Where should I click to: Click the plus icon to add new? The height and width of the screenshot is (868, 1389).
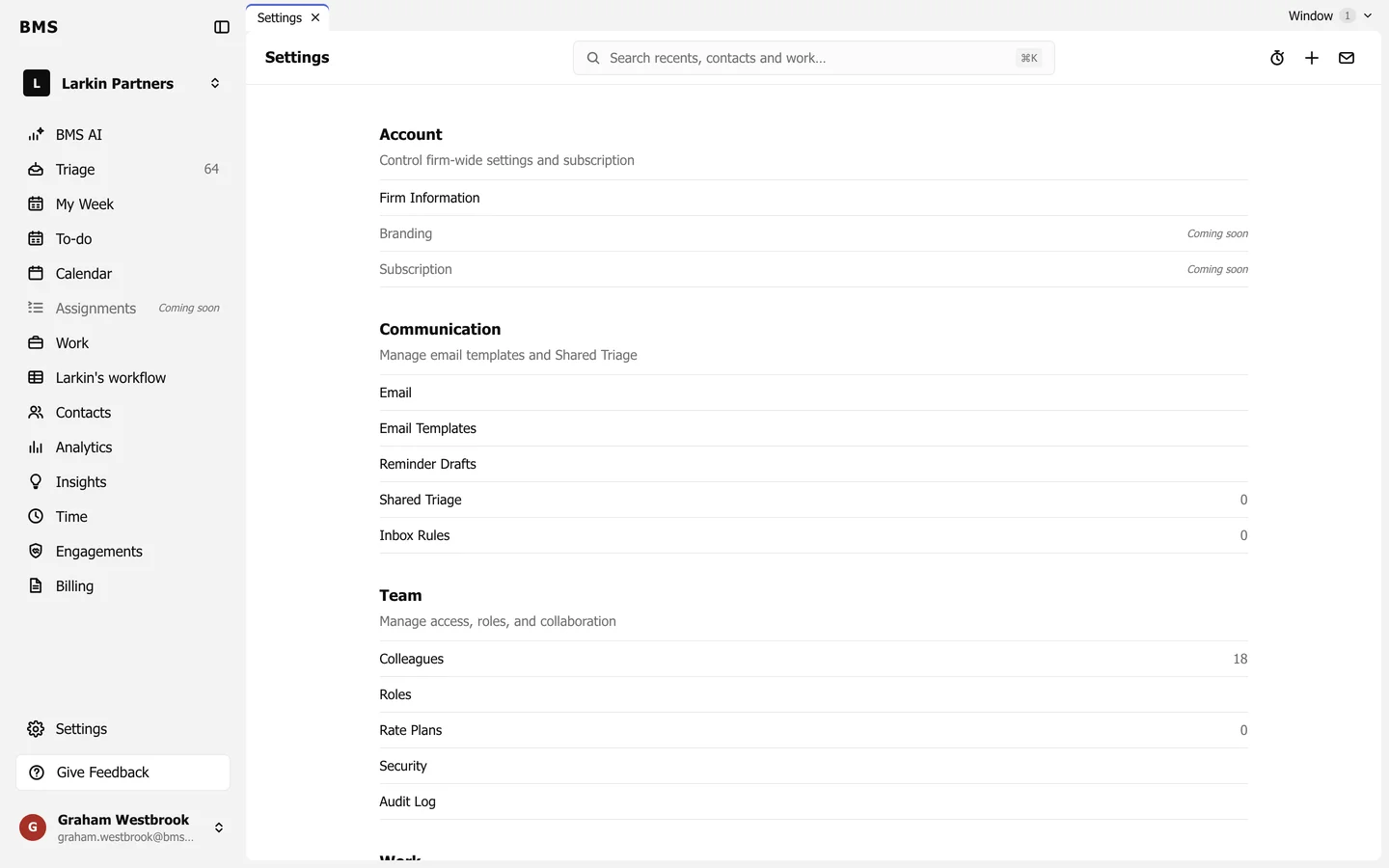click(1312, 58)
